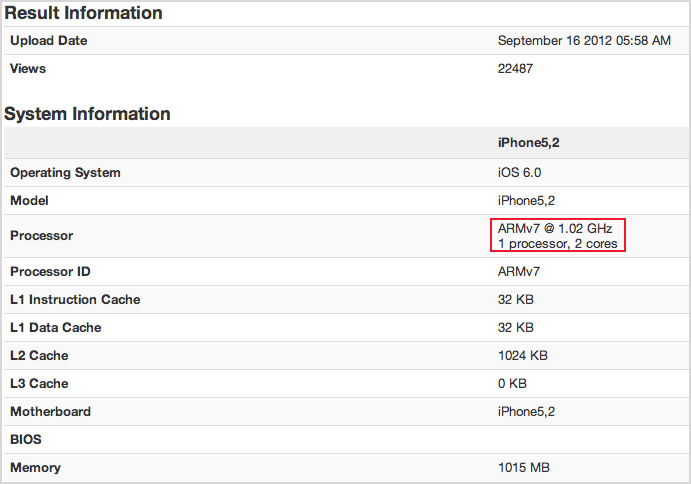691x484 pixels.
Task: Click the Model row label
Action: (29, 201)
